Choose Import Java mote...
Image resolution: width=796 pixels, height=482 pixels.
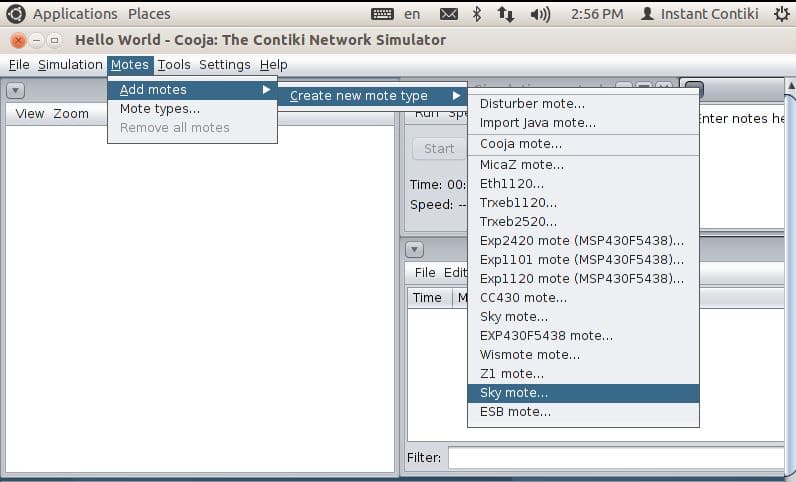click(x=583, y=123)
